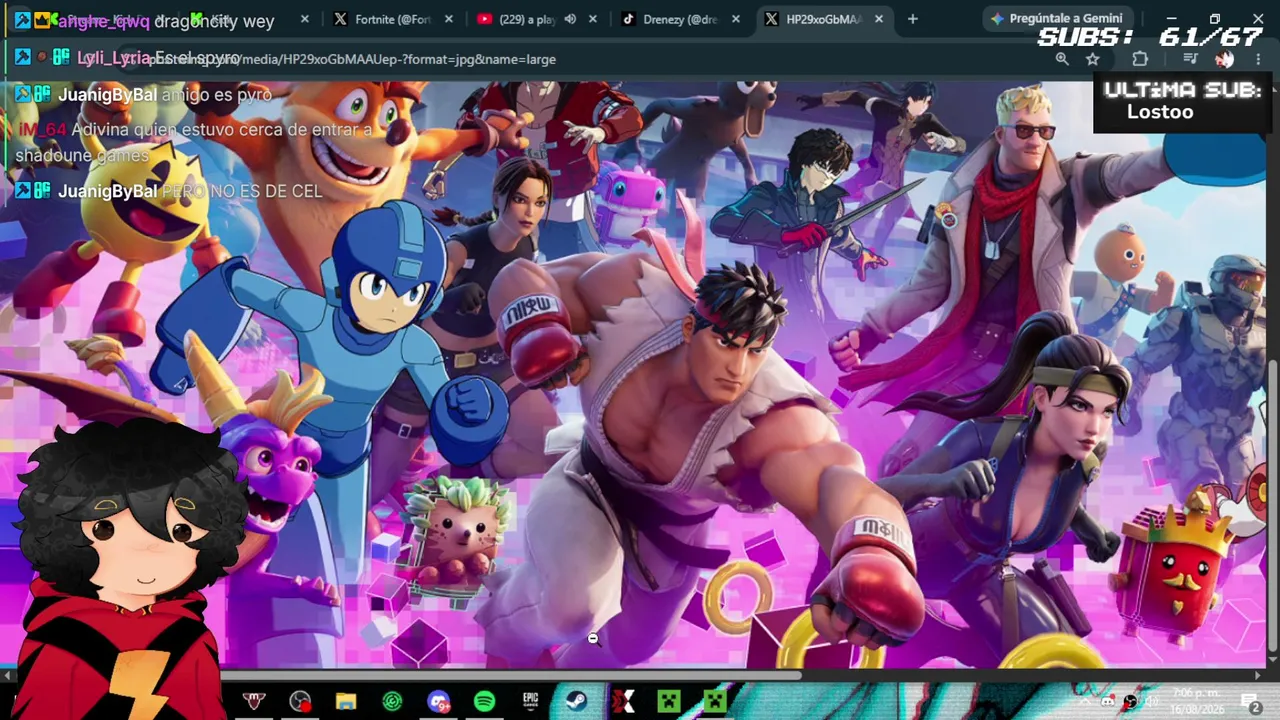Screen dimensions: 1280x720
Task: Launch Spotify from the taskbar
Action: pos(484,702)
